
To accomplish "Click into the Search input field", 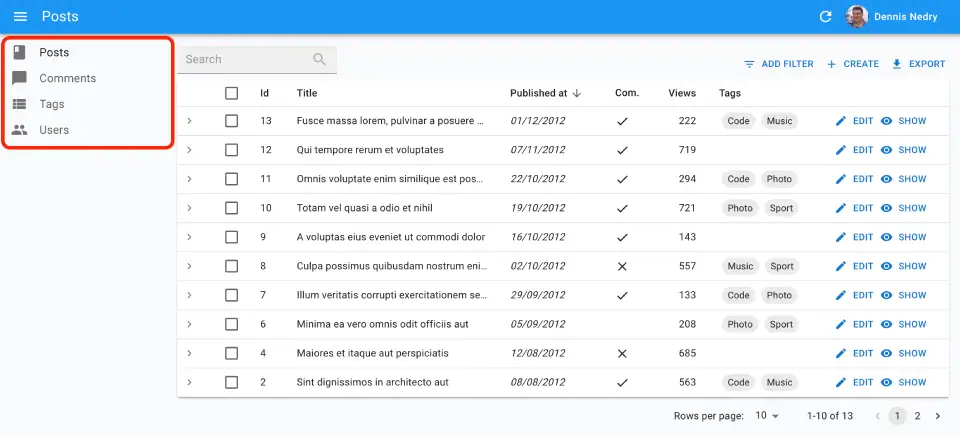I will (x=245, y=60).
